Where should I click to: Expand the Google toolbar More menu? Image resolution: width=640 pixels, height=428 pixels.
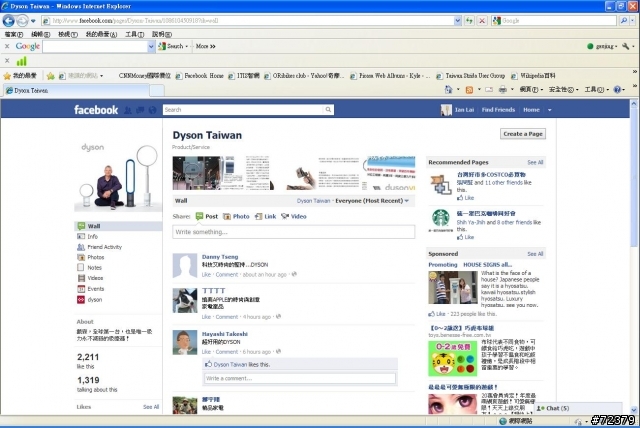205,46
